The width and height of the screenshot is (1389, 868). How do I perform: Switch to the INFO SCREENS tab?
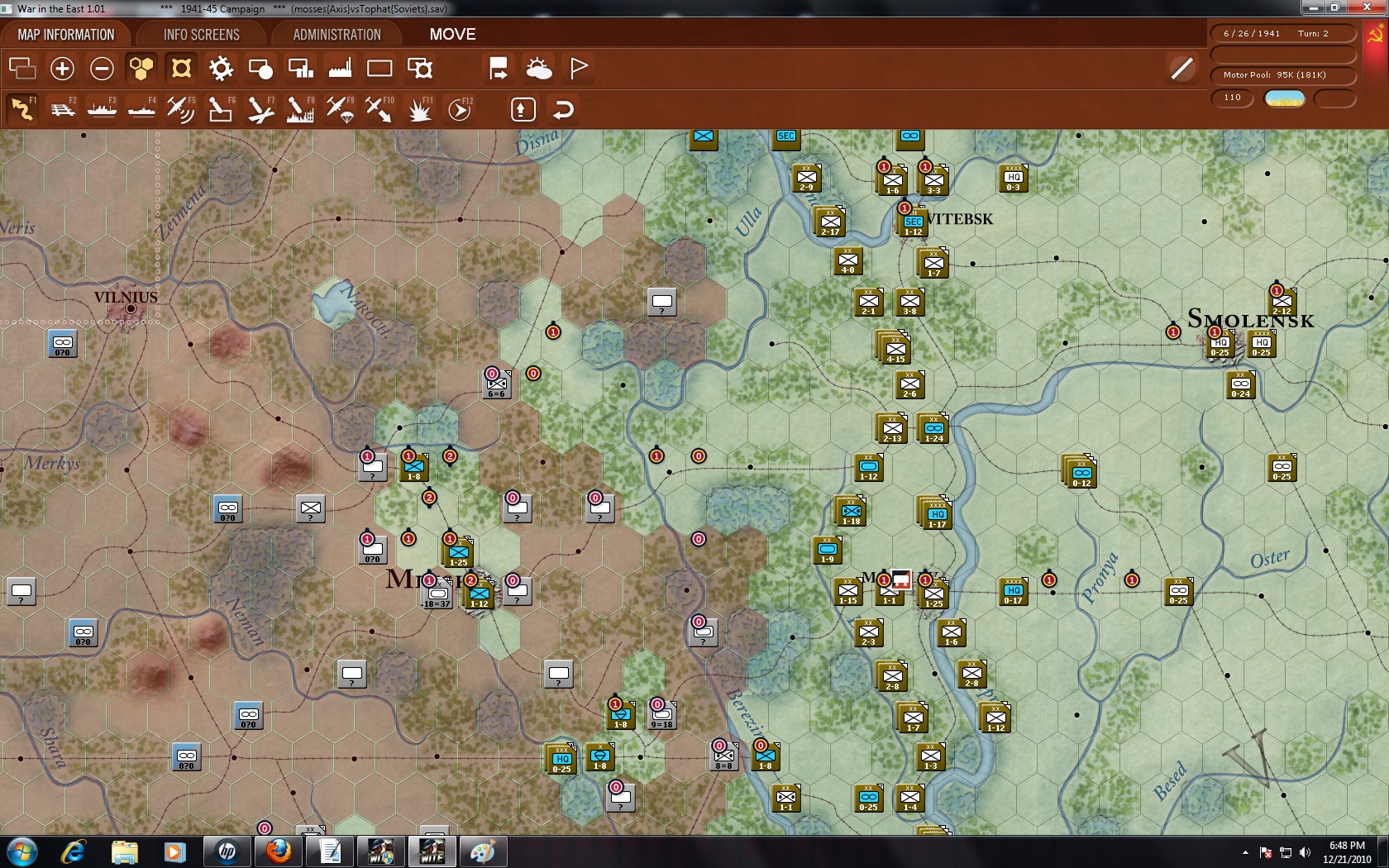pos(201,34)
